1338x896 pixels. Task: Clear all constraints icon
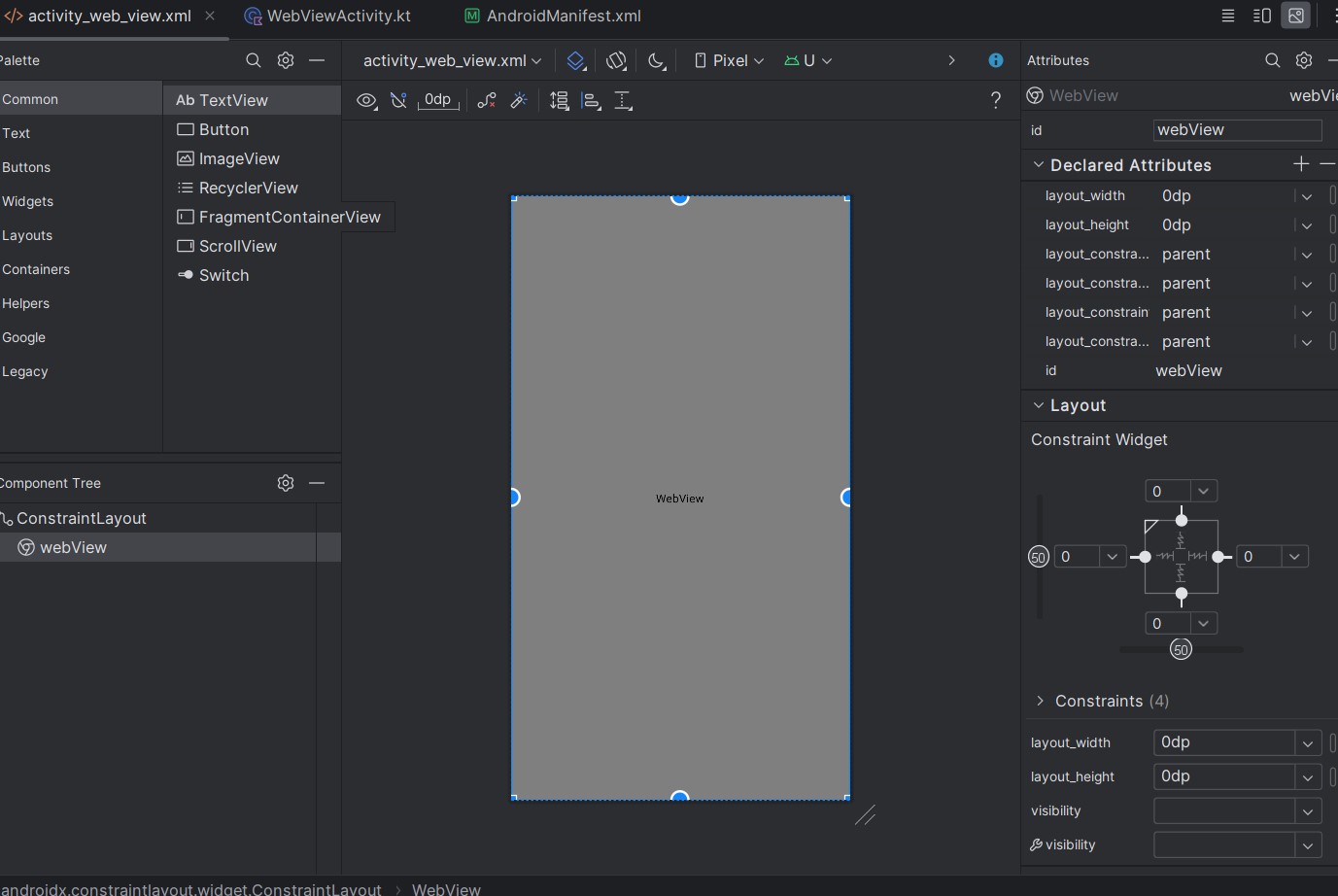point(487,100)
